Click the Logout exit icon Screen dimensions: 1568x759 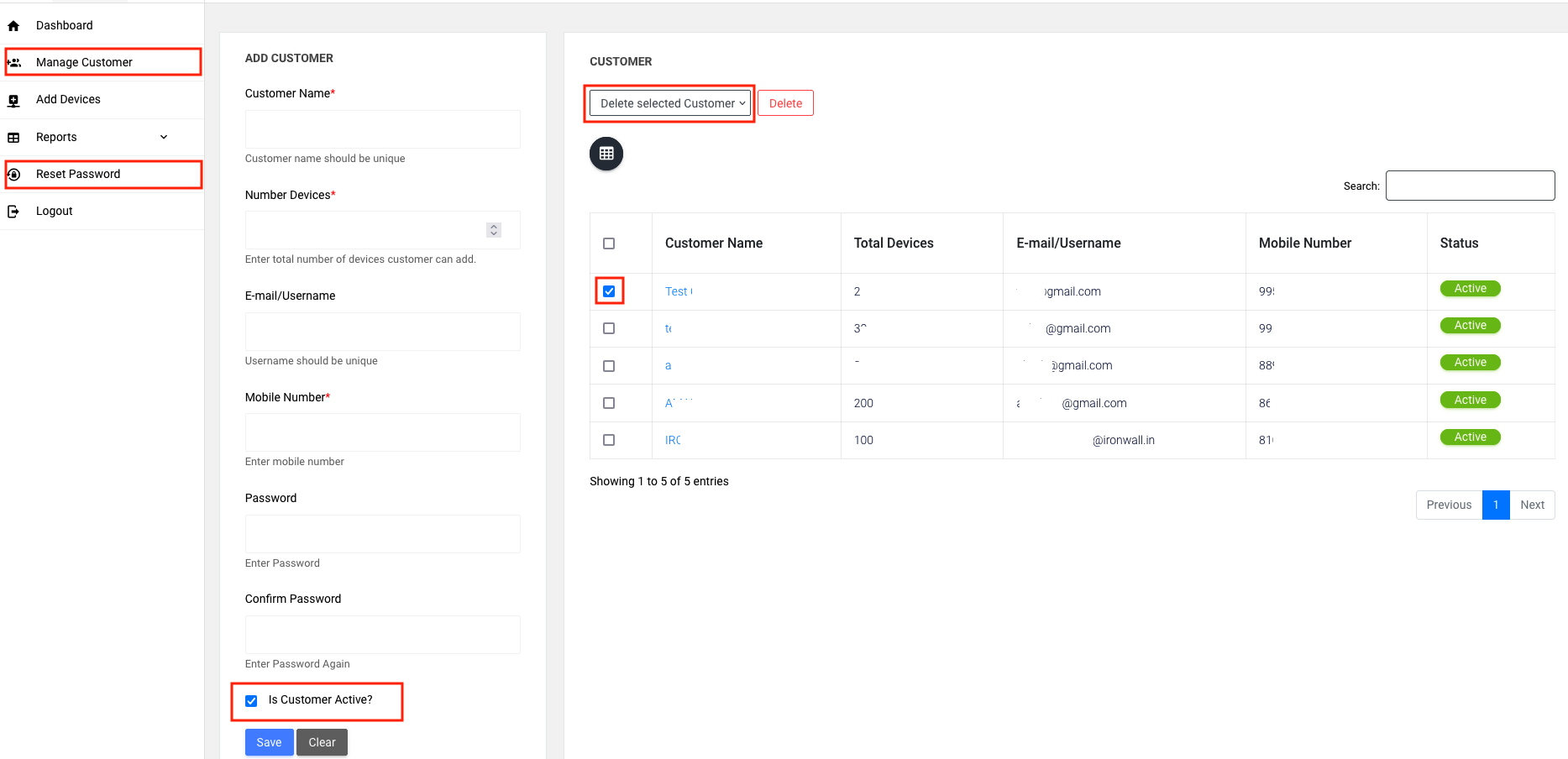tap(13, 212)
